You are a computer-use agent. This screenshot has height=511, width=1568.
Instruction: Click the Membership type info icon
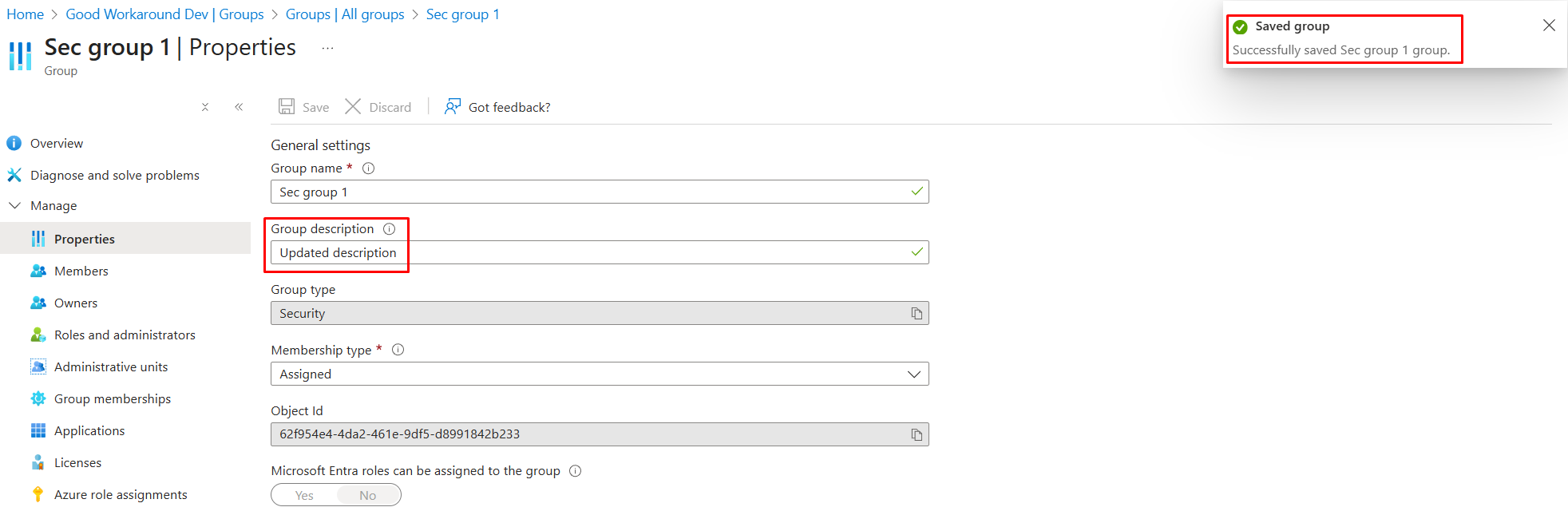pos(398,350)
